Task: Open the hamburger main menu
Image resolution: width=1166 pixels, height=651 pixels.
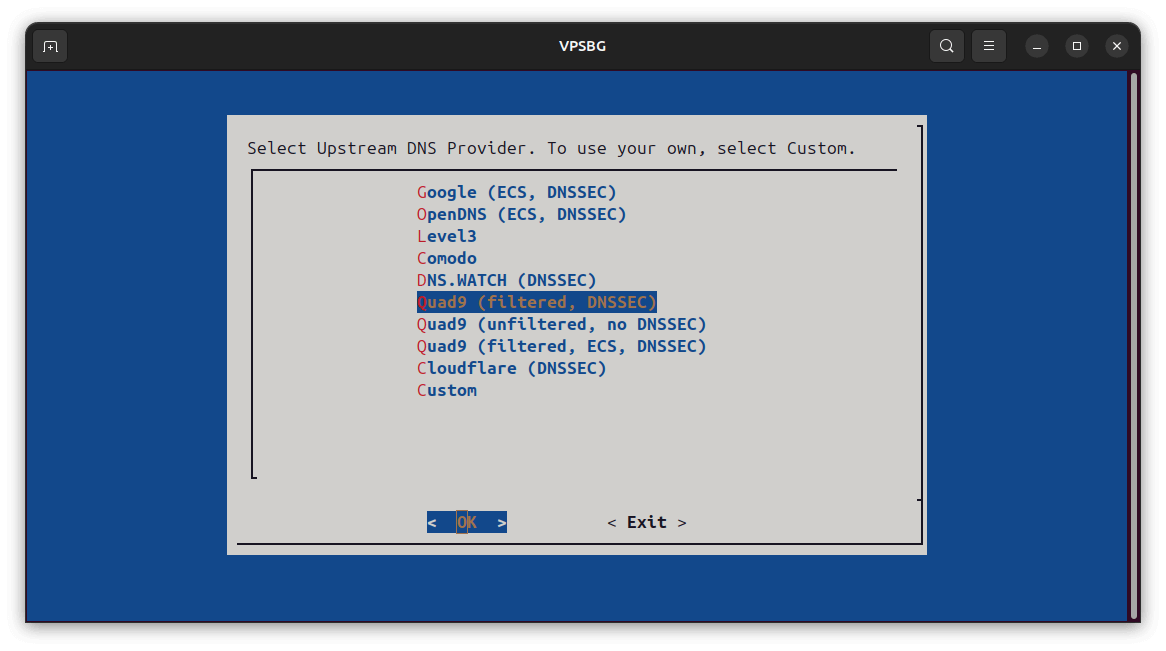Action: pyautogui.click(x=989, y=46)
